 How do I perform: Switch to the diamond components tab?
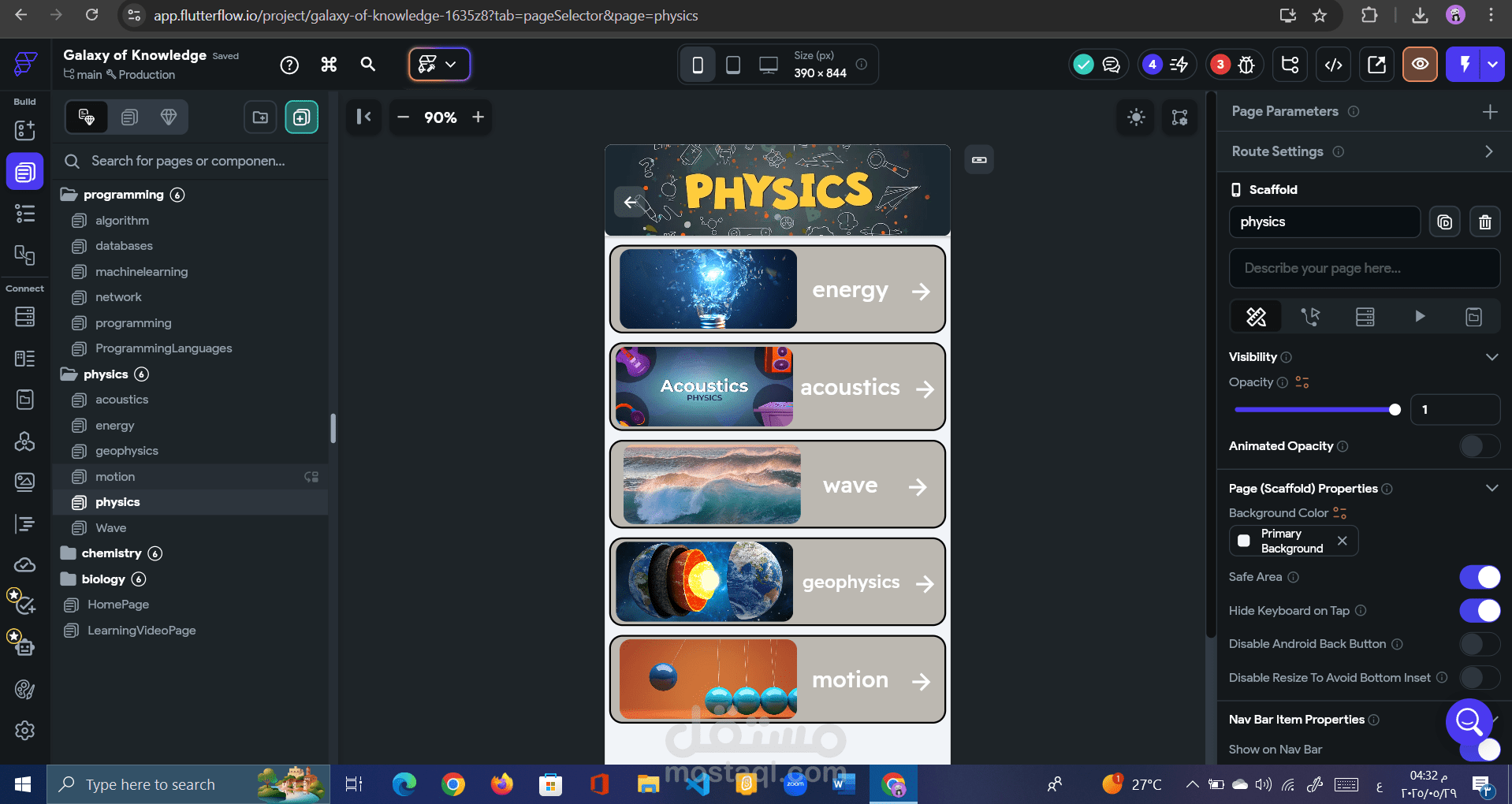point(169,117)
